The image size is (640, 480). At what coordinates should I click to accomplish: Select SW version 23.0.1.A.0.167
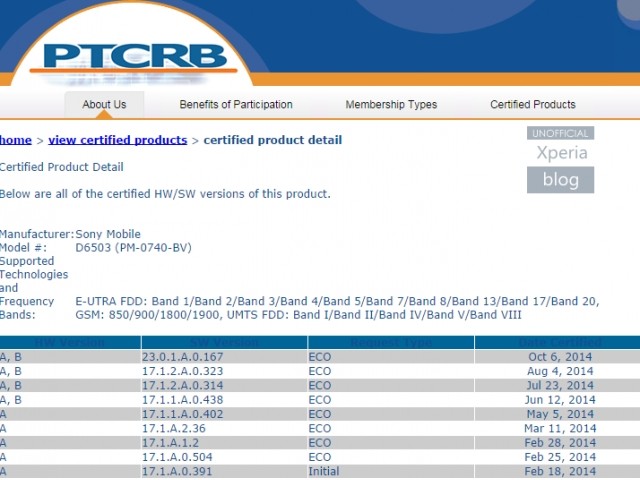coord(182,357)
